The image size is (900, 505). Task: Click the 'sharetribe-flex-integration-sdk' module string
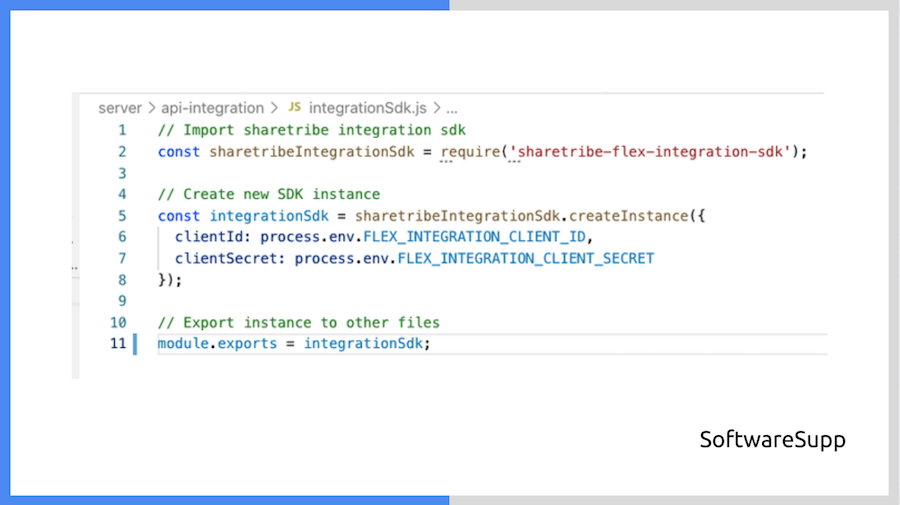click(654, 152)
